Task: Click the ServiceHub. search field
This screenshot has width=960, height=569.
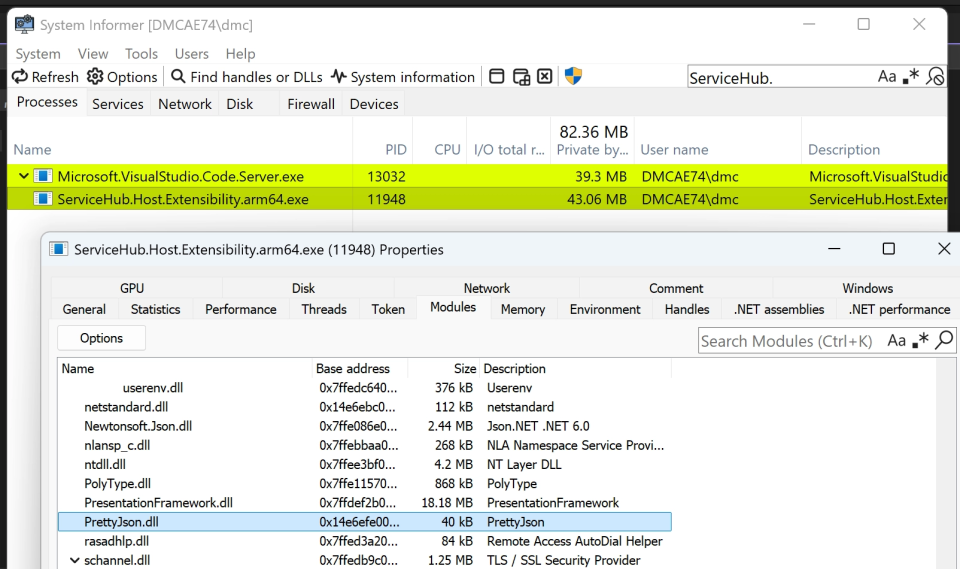Action: point(781,77)
